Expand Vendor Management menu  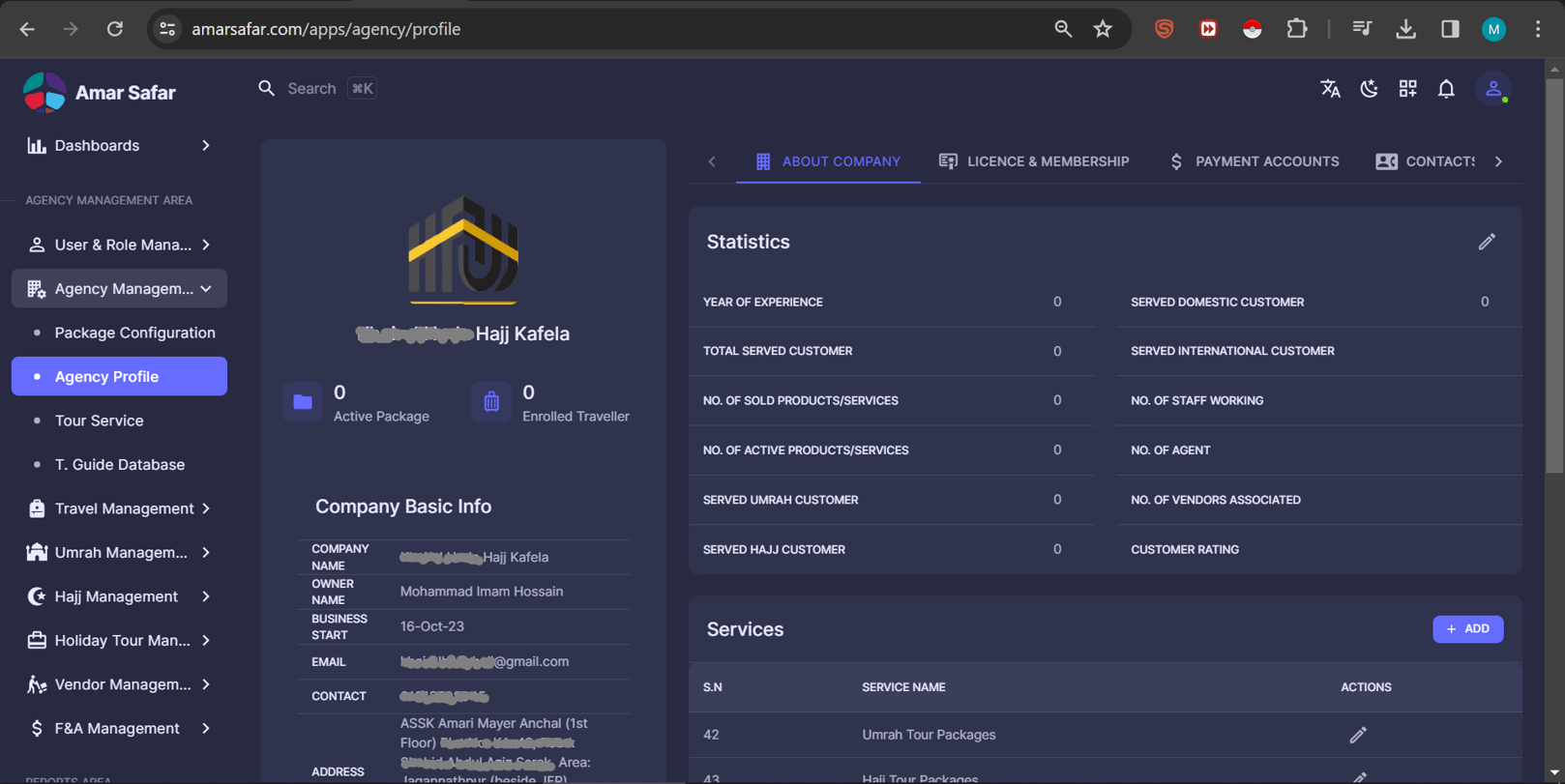(119, 684)
